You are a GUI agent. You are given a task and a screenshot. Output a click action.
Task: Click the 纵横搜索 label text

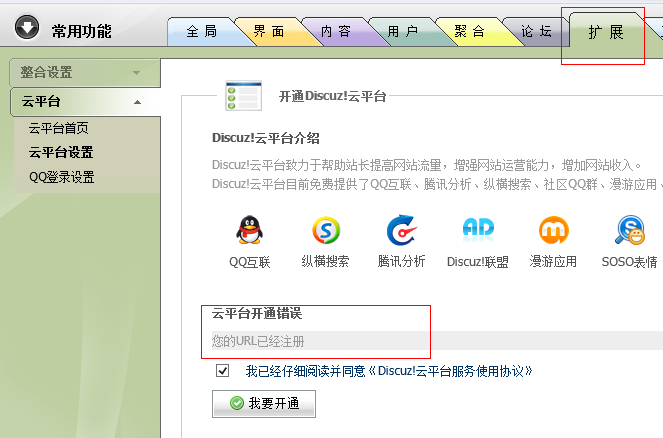click(x=325, y=261)
